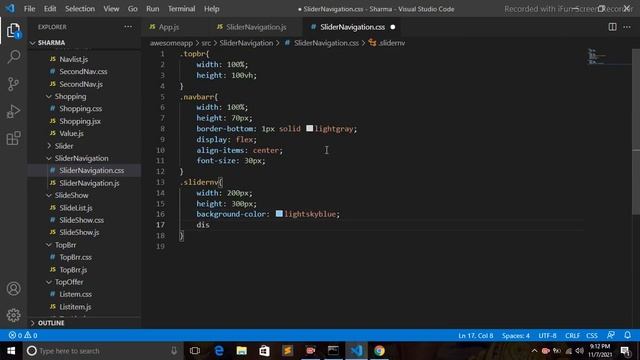Screen dimensions: 640x360
Task: Collapse the SliderNavigation folder
Action: click(81, 158)
